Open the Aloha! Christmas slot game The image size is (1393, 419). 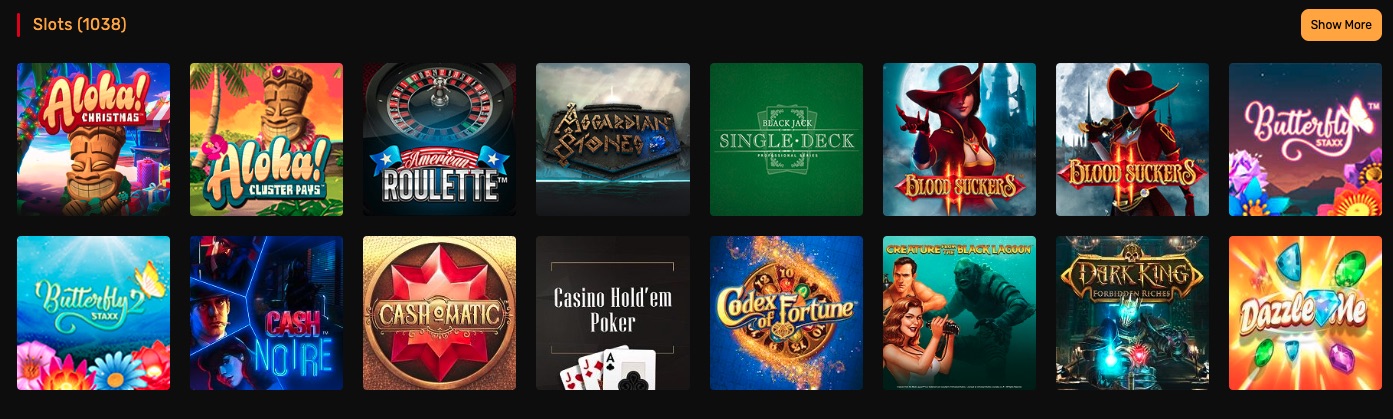93,139
